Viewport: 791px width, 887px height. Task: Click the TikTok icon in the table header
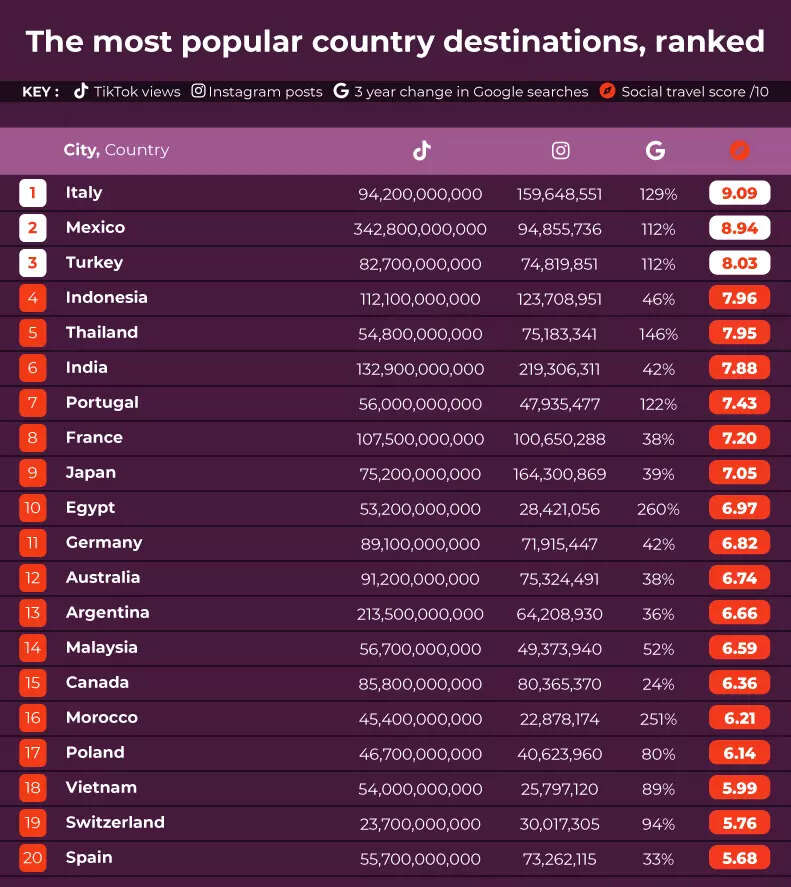point(422,150)
